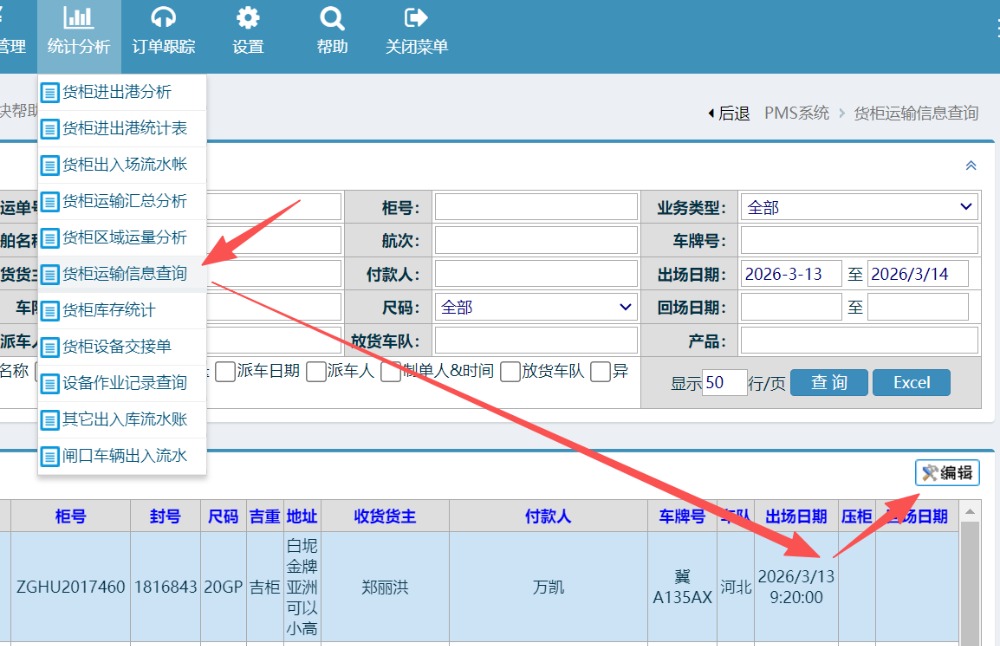Click the 出场日期 start date field
The image size is (1000, 646).
tap(791, 274)
